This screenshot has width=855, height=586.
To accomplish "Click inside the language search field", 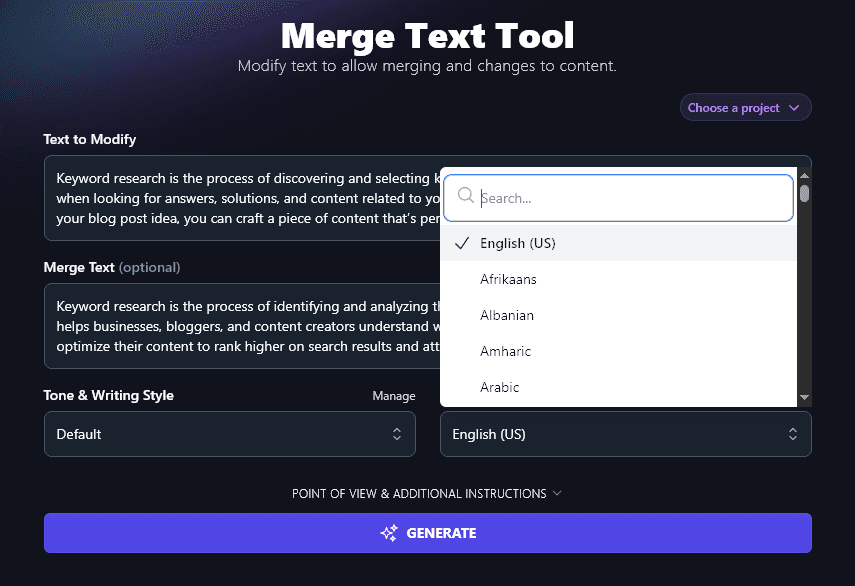I will tap(617, 197).
